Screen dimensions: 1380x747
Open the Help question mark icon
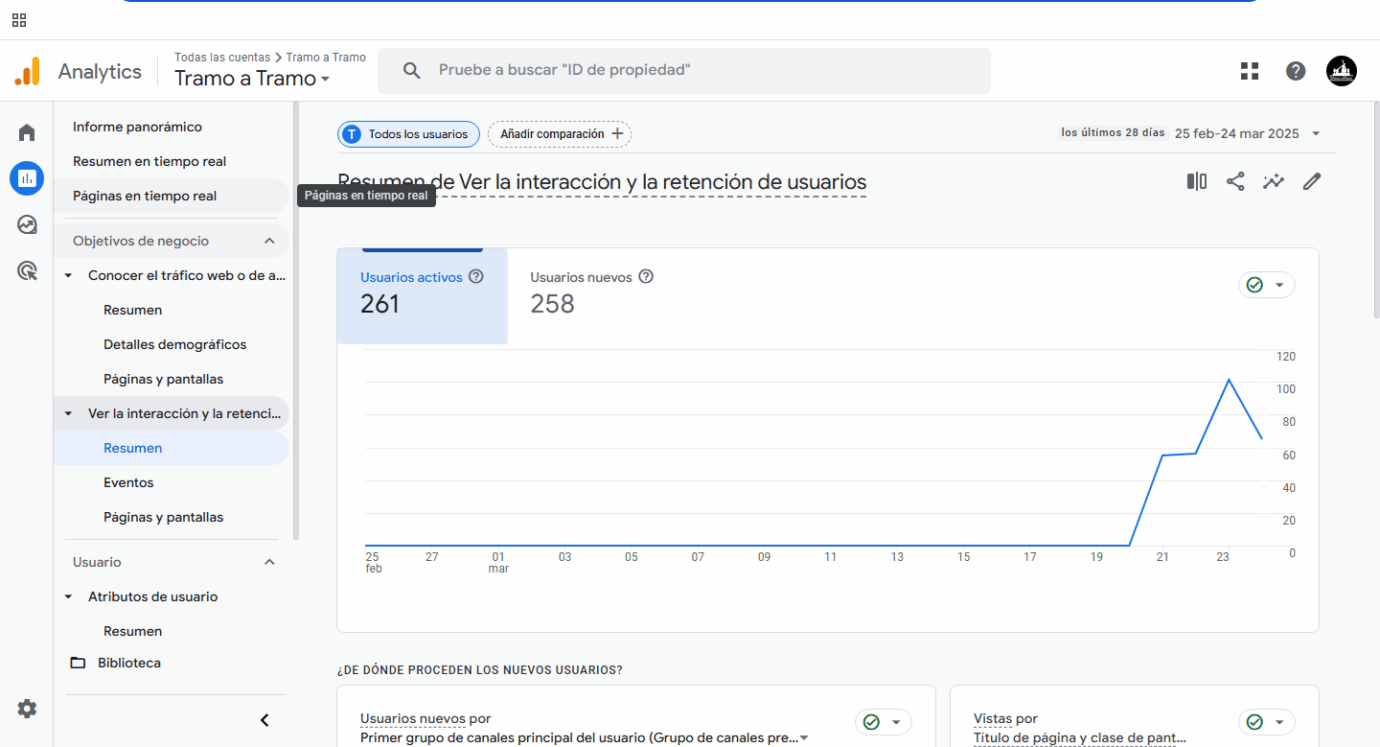(x=1295, y=71)
